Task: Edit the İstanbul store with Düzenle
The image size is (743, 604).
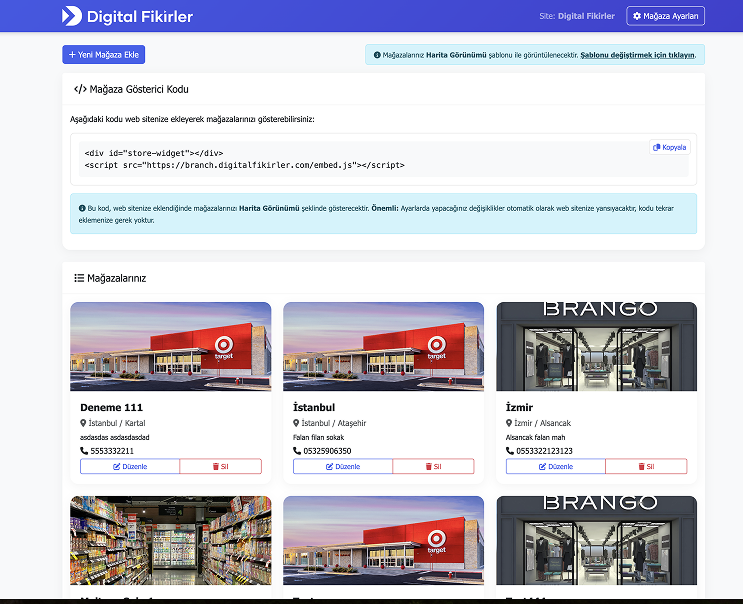Action: [343, 466]
